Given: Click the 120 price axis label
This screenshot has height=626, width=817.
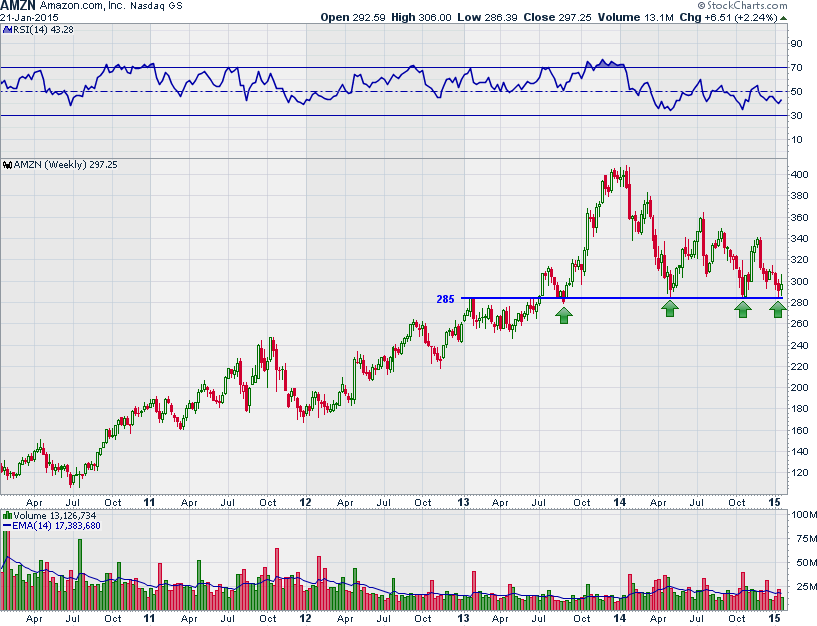Looking at the screenshot, I should point(800,473).
